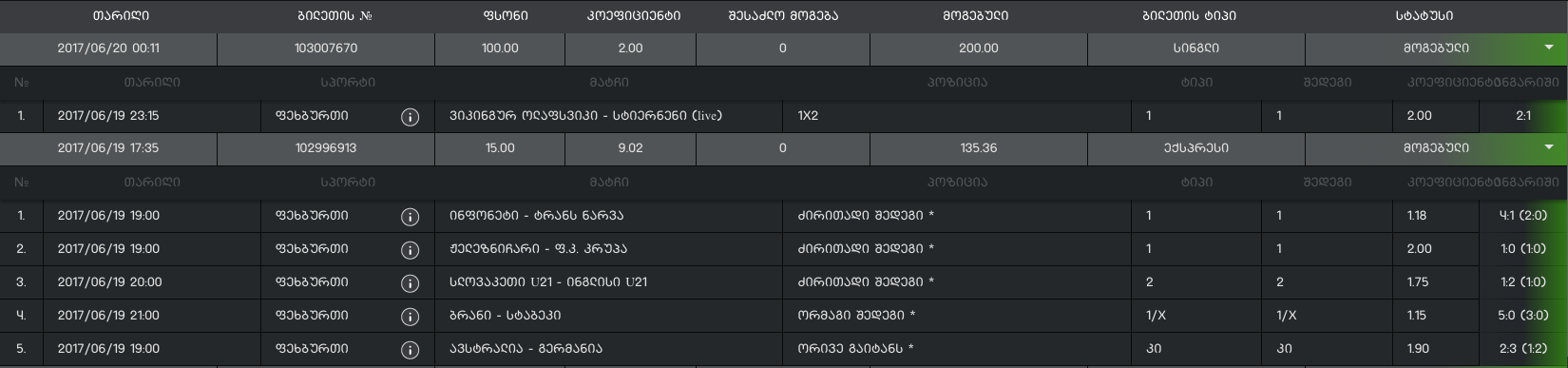The width and height of the screenshot is (1568, 368).
Task: Click info icon for ჟელეზნიჩარი match row
Action: (x=410, y=250)
